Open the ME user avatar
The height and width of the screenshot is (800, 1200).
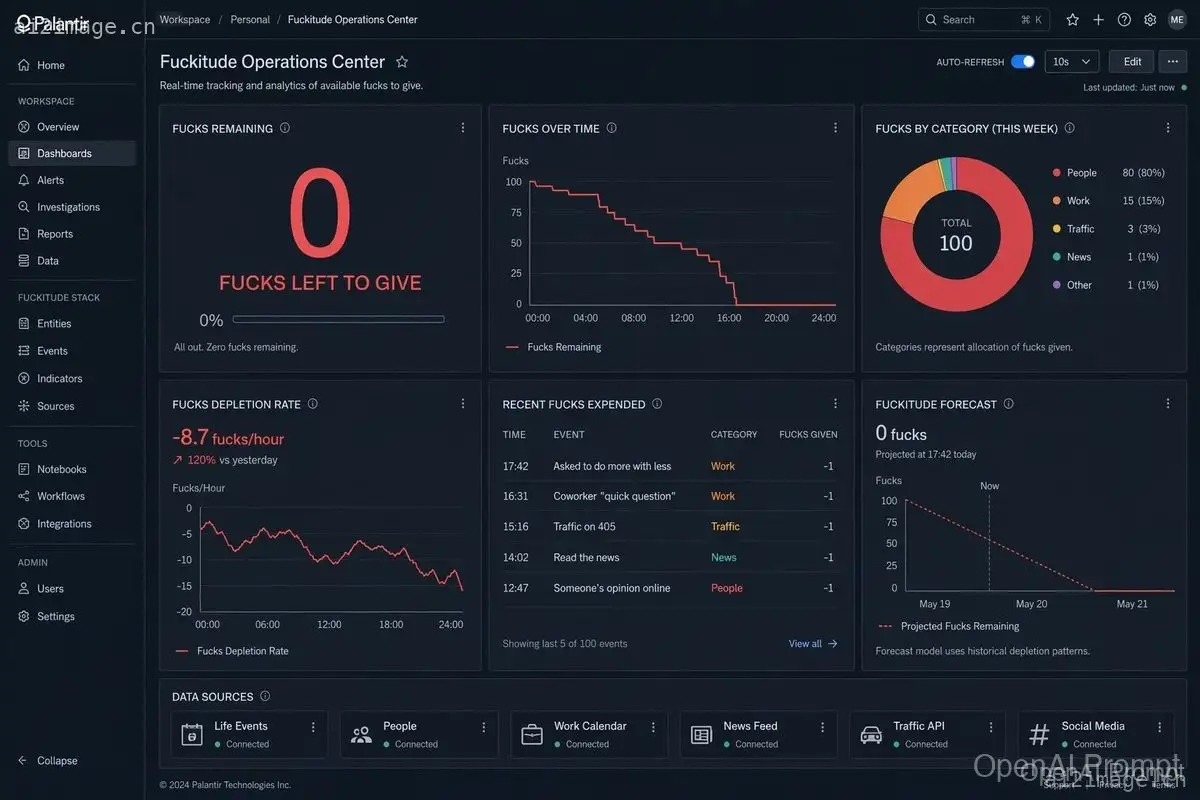coord(1177,19)
